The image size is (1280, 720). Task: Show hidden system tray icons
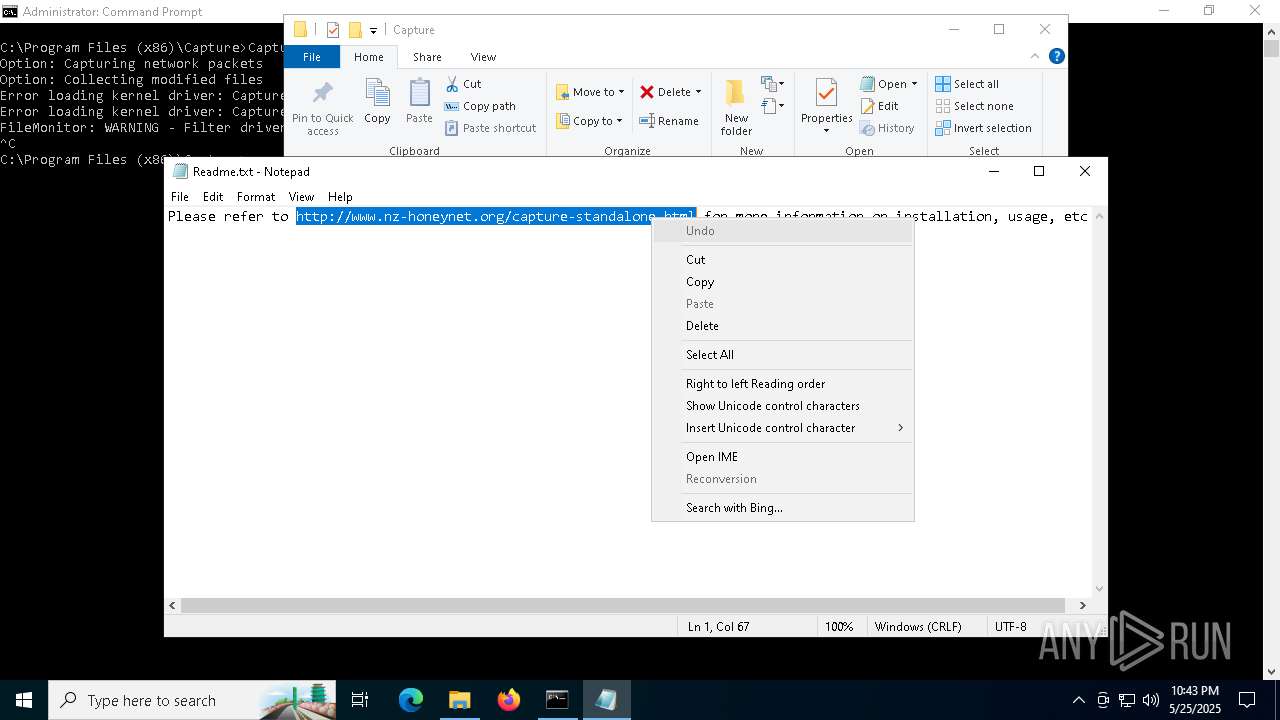click(1078, 700)
